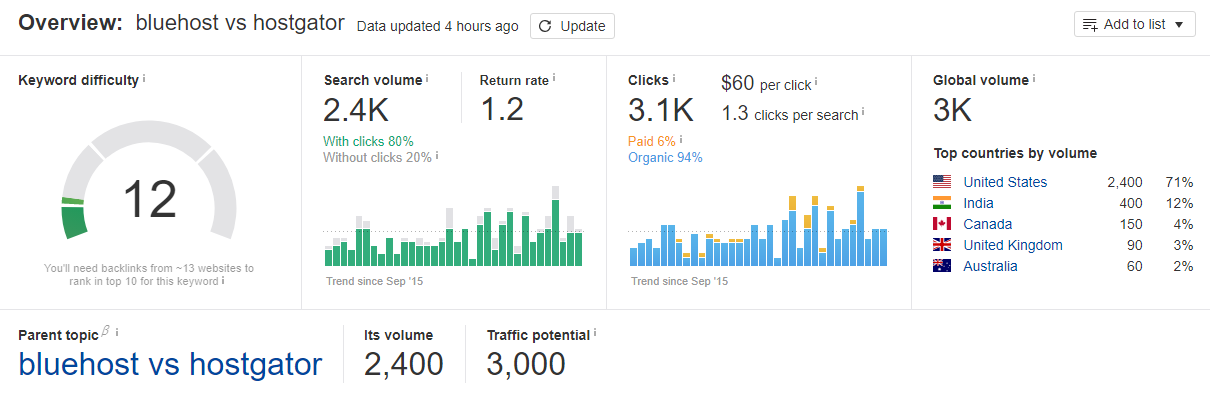Click the With clicks 80% label

(x=368, y=141)
